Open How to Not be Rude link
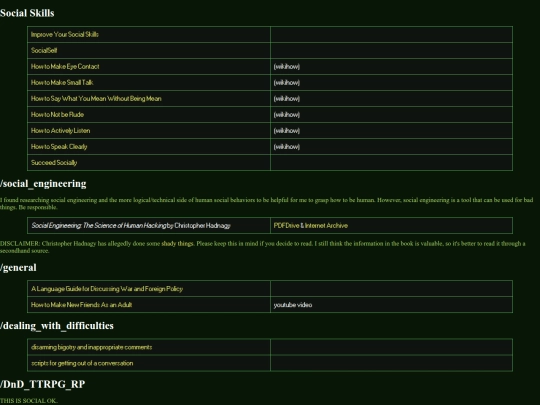540x405 pixels. coord(58,114)
